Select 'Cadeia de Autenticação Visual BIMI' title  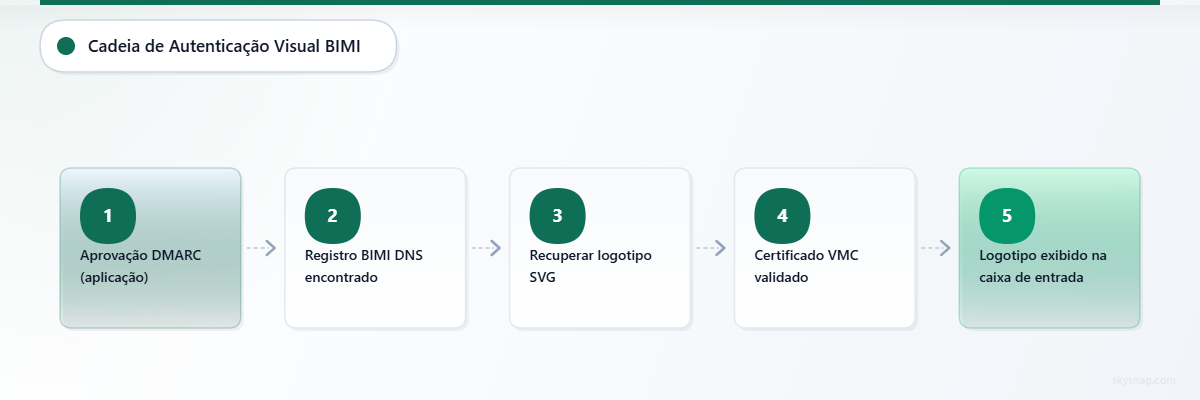(x=224, y=46)
